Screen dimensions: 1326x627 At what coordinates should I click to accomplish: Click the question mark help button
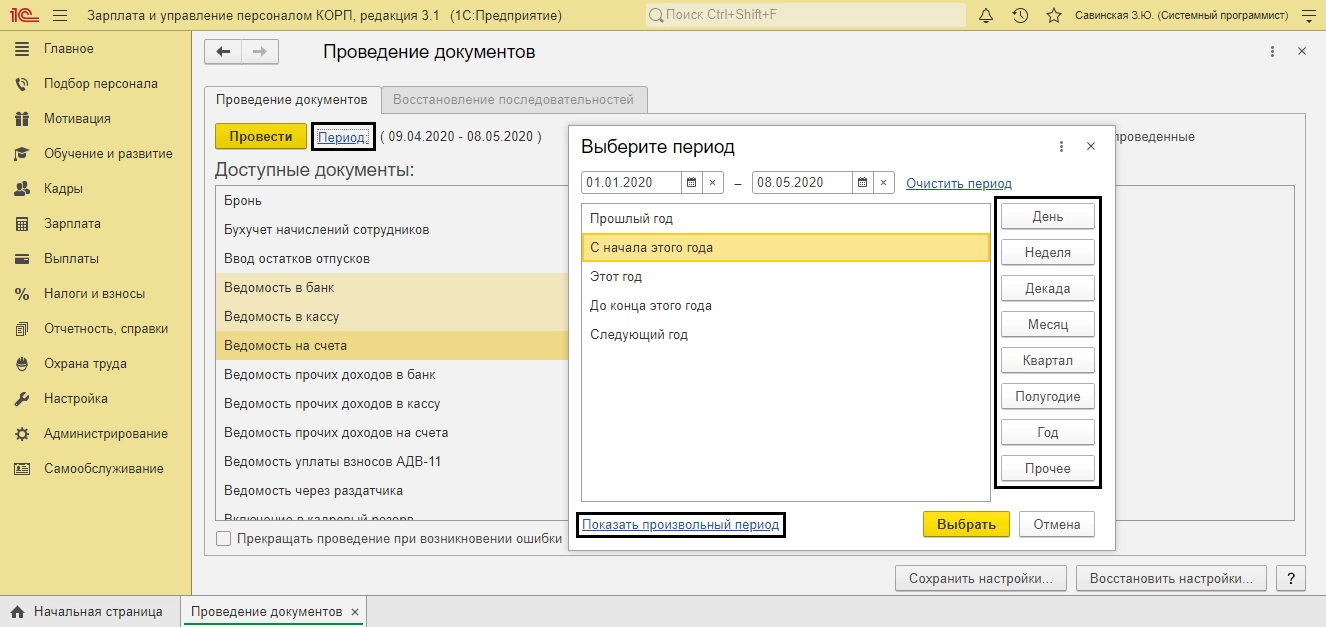click(1291, 579)
